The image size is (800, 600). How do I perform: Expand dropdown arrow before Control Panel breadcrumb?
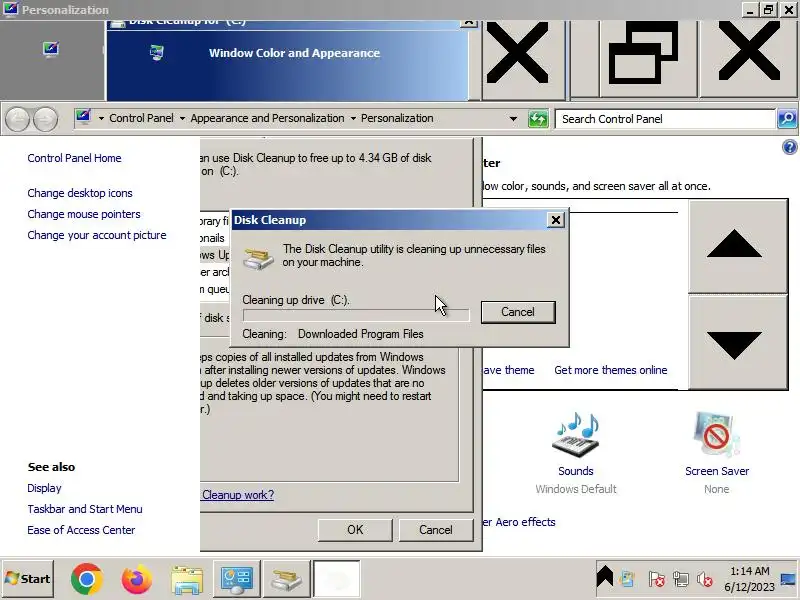click(101, 118)
